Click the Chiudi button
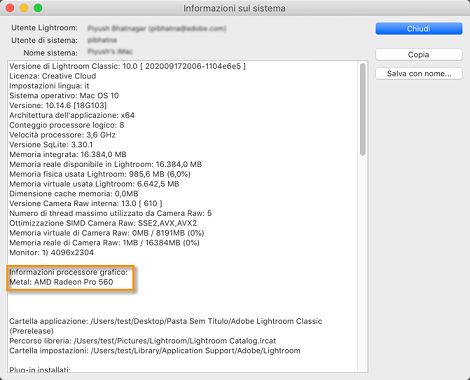Image resolution: width=470 pixels, height=380 pixels. point(419,29)
